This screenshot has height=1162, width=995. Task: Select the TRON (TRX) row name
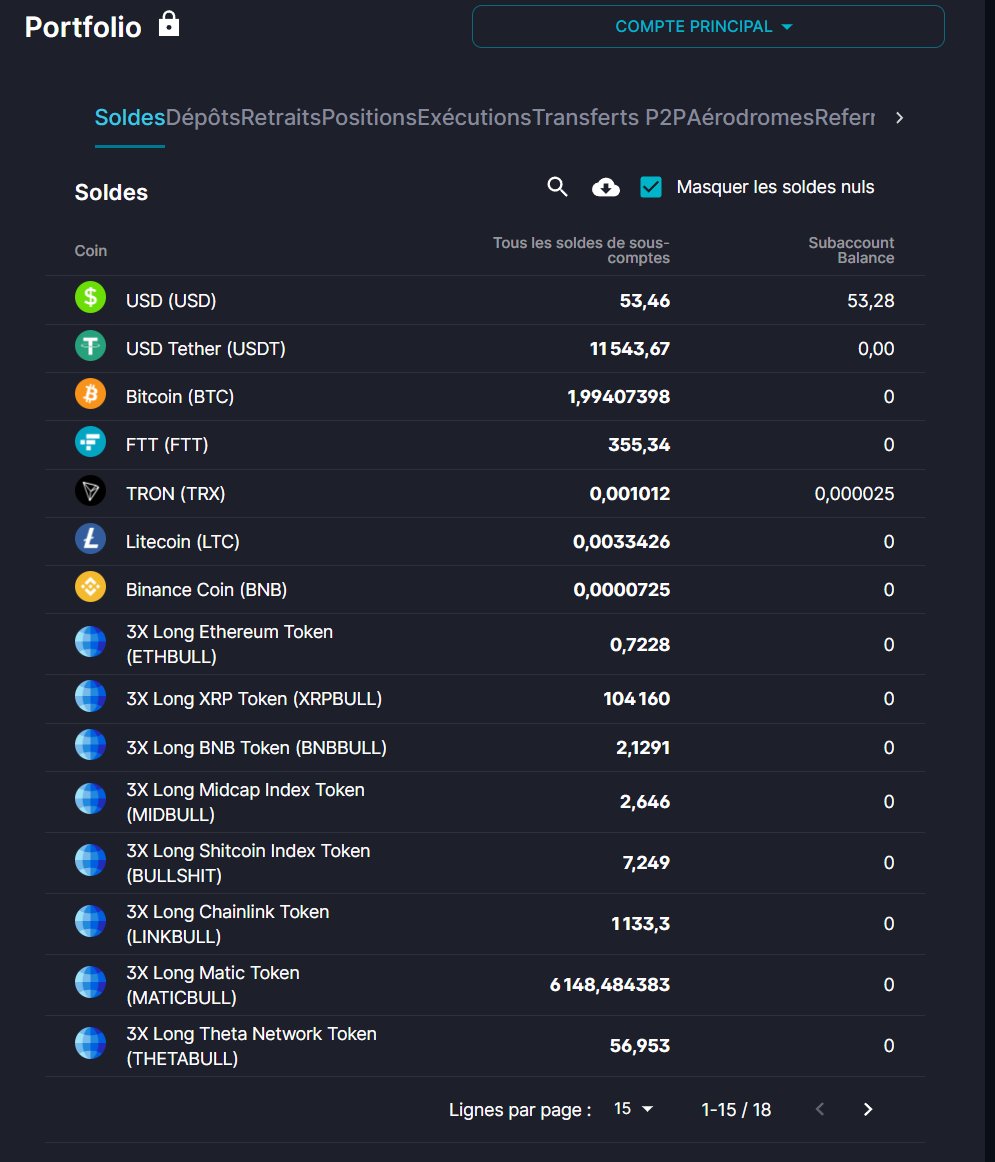pyautogui.click(x=176, y=494)
